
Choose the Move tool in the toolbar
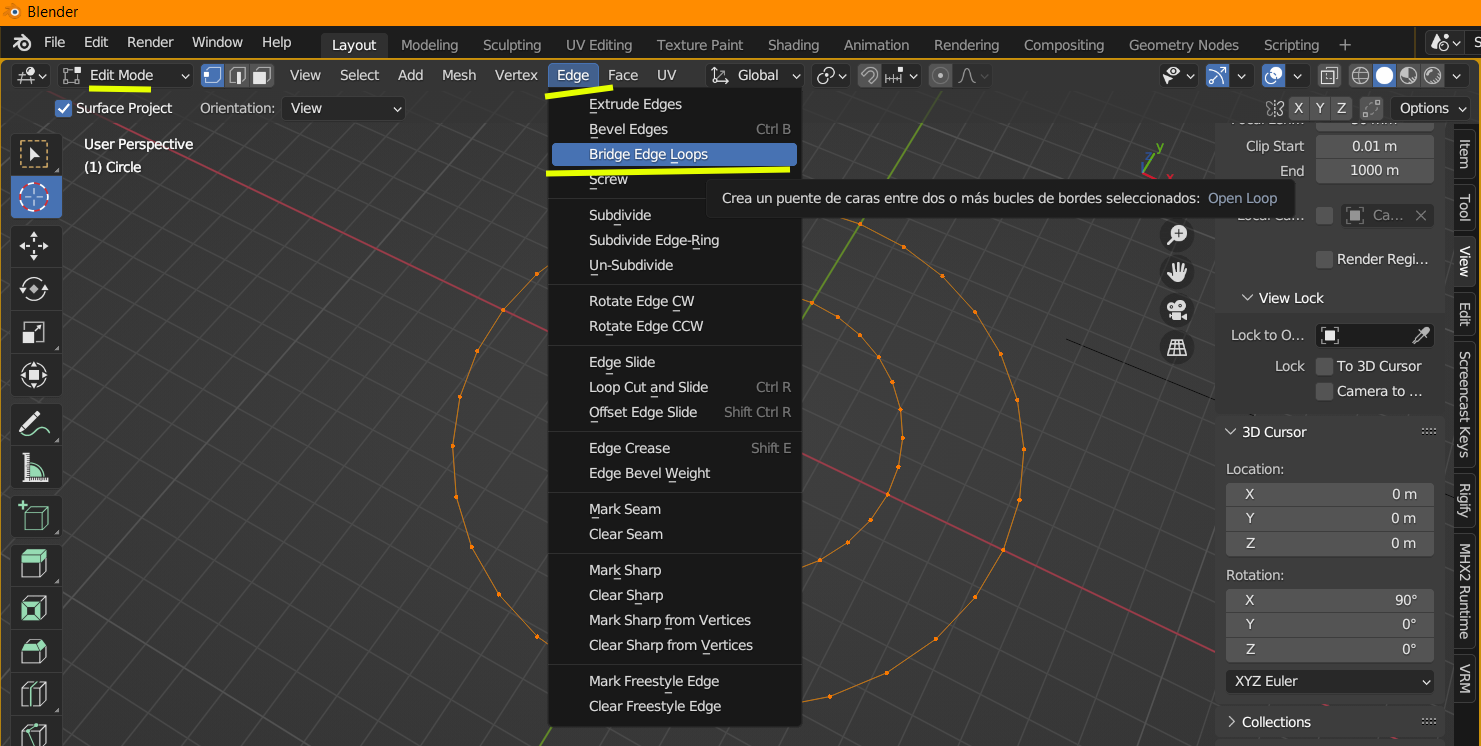[34, 246]
